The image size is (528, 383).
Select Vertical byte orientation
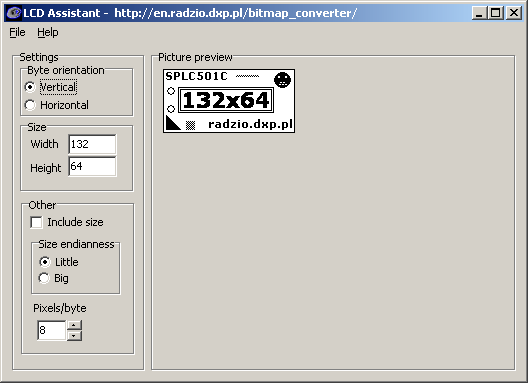[30, 87]
